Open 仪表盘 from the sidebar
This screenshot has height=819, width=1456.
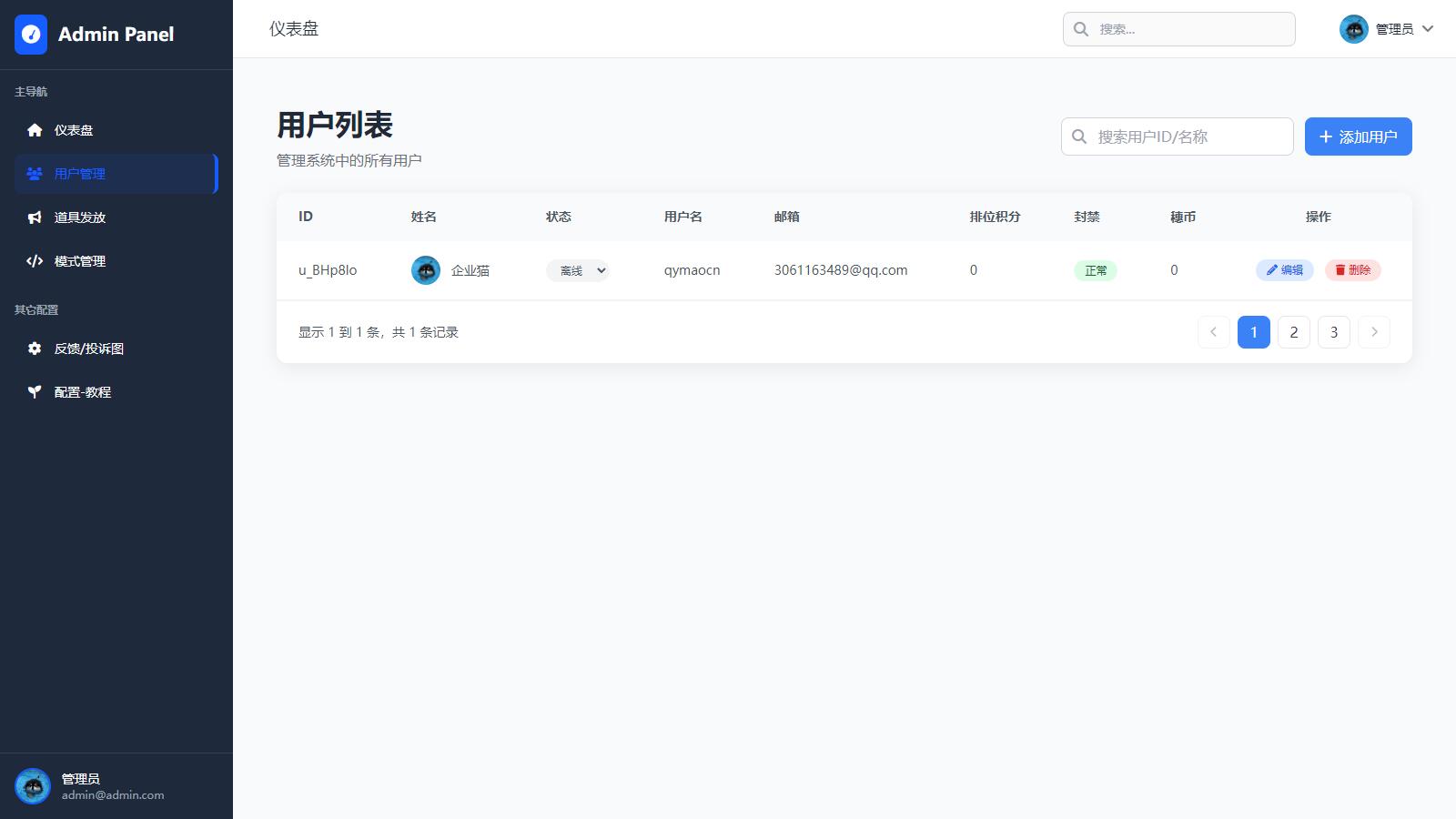pyautogui.click(x=73, y=130)
